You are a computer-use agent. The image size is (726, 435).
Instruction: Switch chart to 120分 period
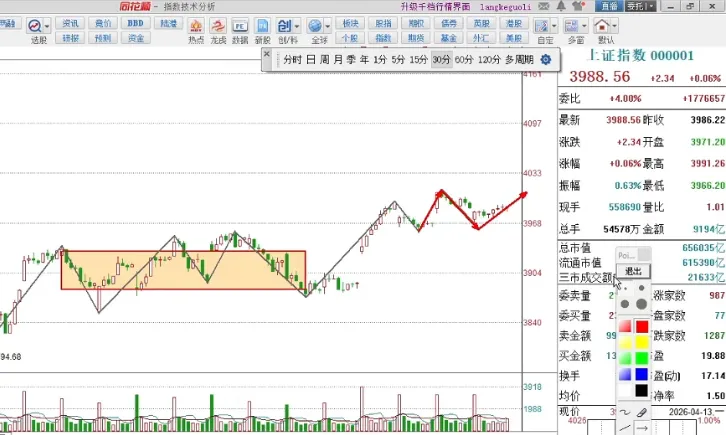pos(489,60)
